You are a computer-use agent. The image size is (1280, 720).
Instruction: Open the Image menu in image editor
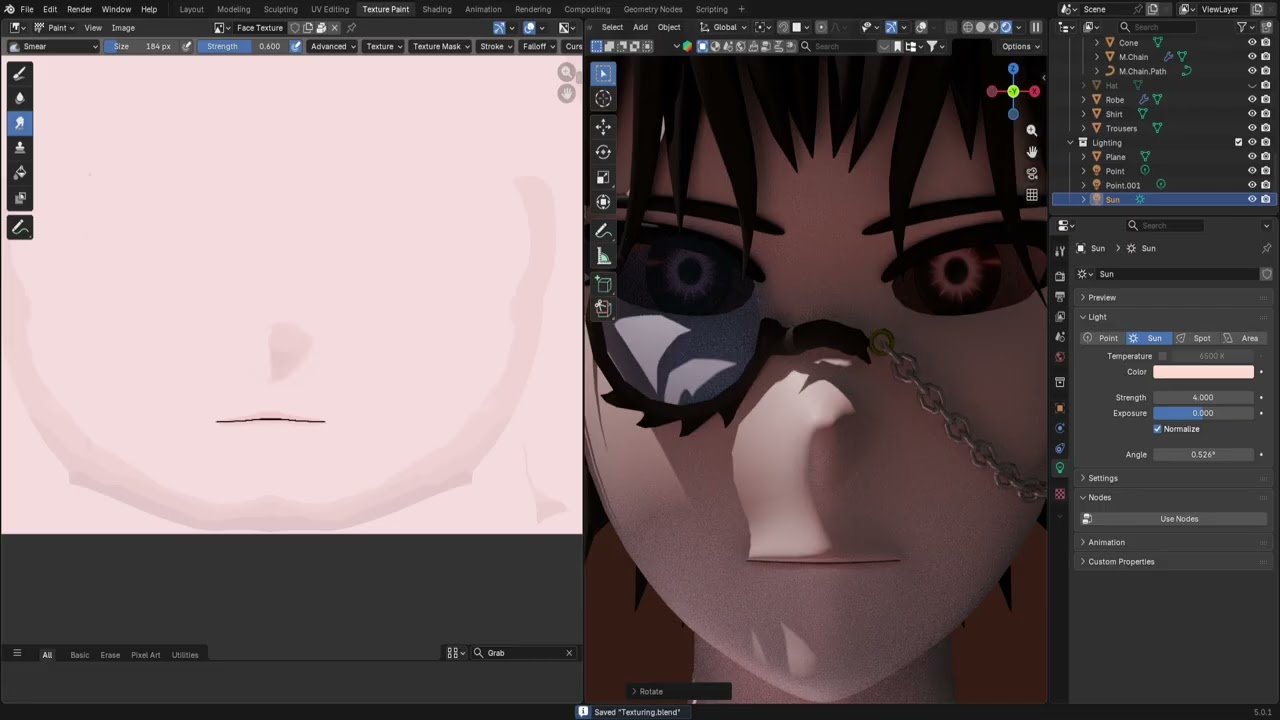(x=123, y=28)
